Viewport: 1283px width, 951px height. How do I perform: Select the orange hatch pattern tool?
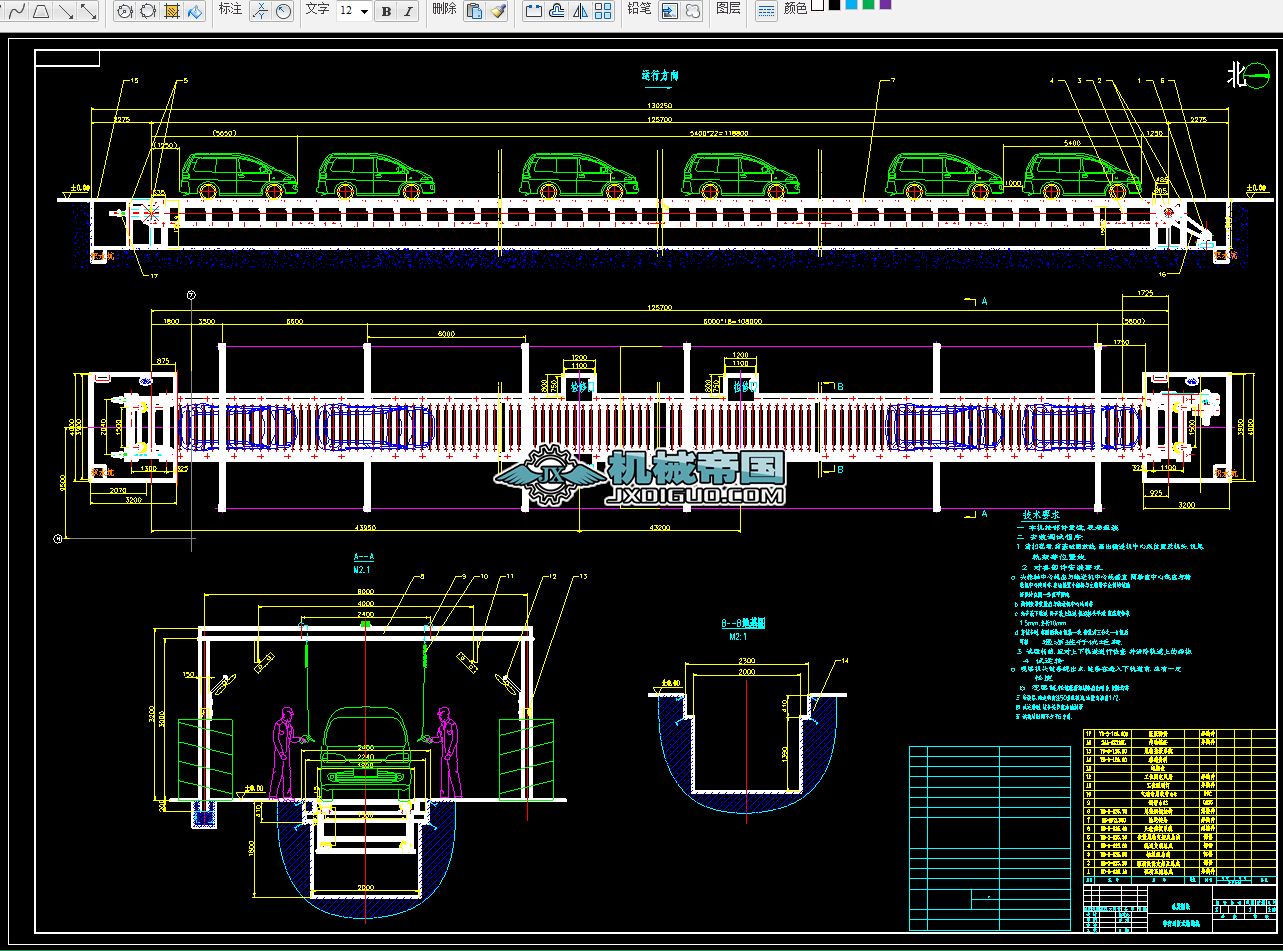pyautogui.click(x=171, y=11)
